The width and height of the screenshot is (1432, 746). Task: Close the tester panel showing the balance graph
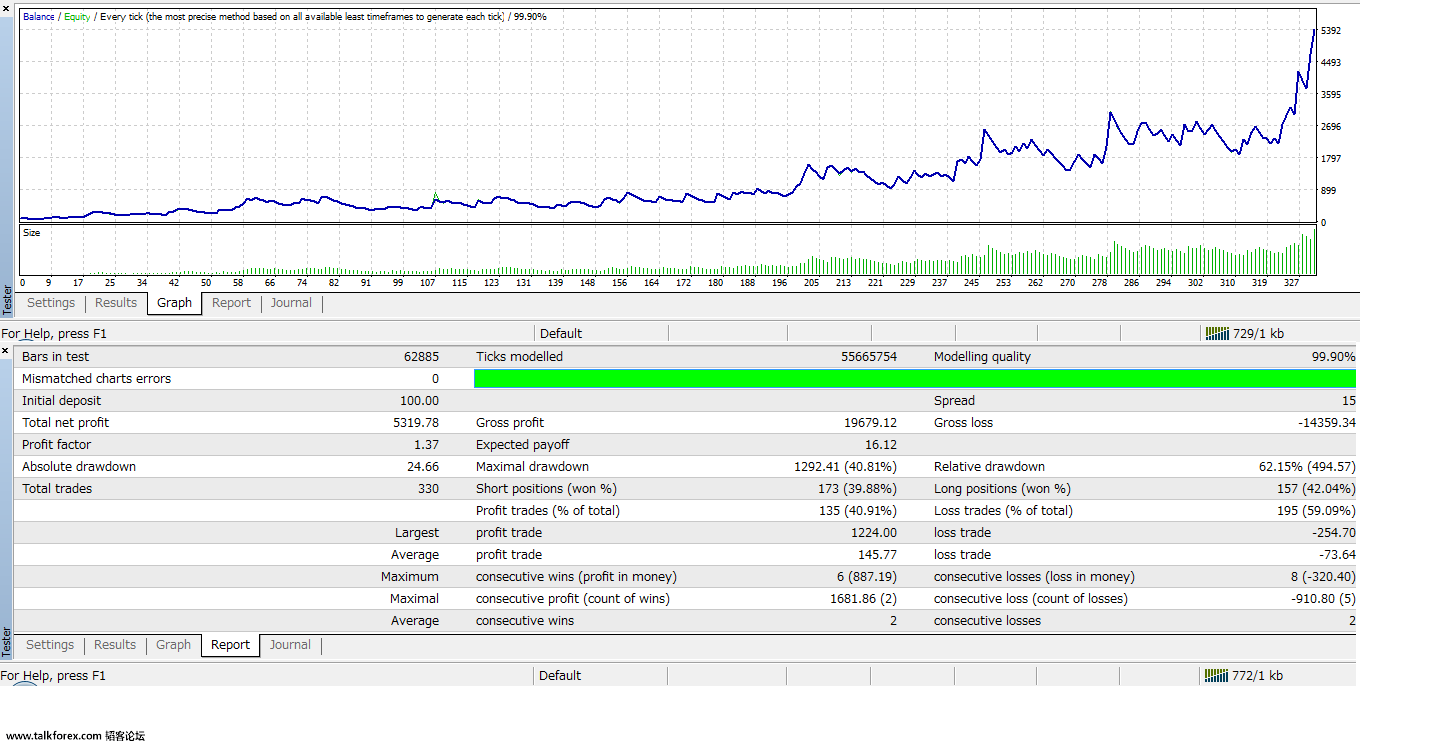(6, 9)
